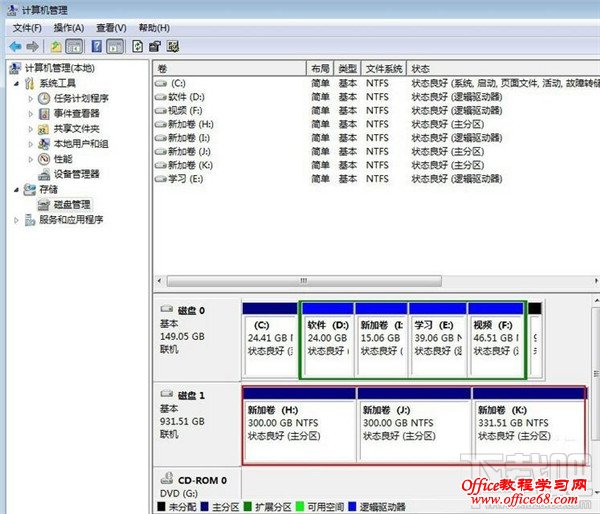The width and height of the screenshot is (600, 514).
Task: Click the black Unallocated (未分配) legend swatch
Action: pos(161,507)
